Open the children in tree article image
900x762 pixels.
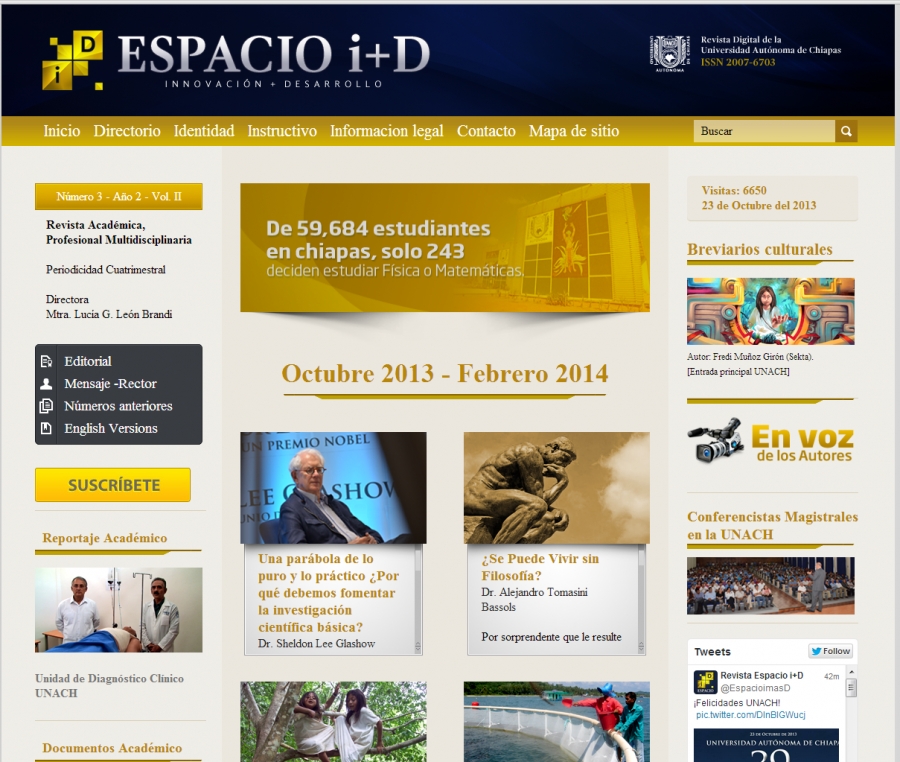[x=333, y=722]
